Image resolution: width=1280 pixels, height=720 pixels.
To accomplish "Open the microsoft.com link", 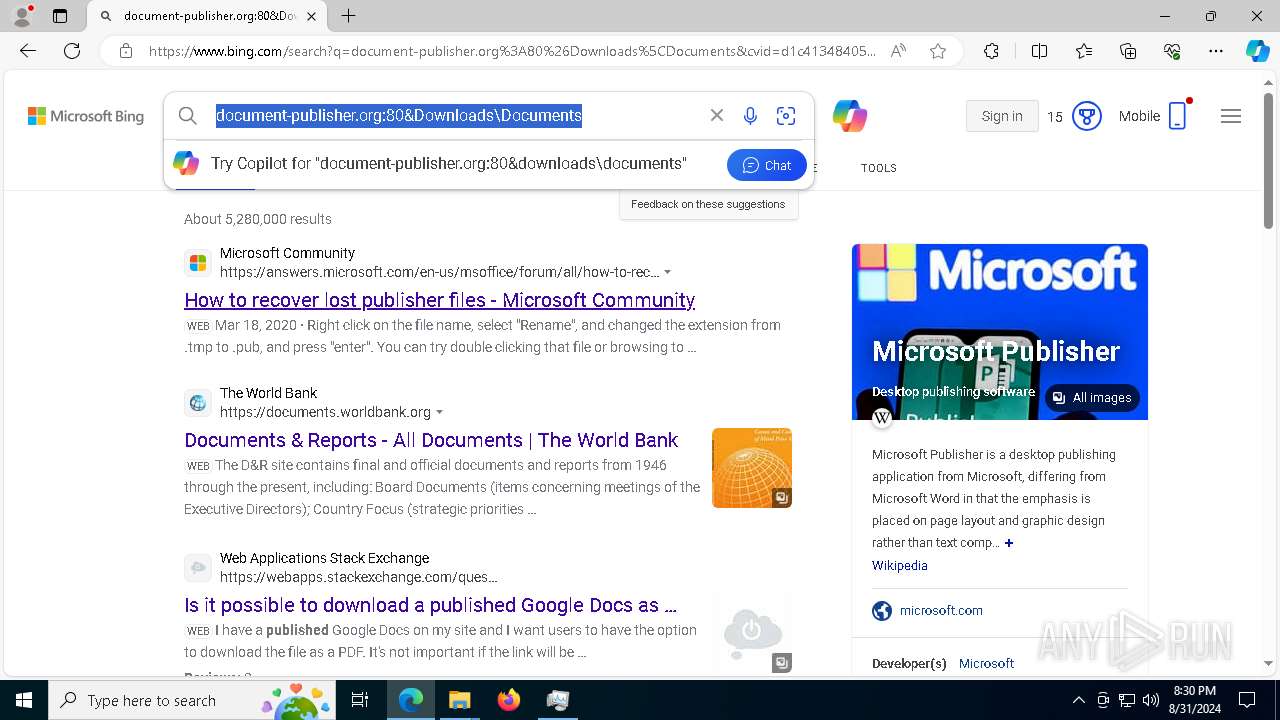I will (941, 611).
